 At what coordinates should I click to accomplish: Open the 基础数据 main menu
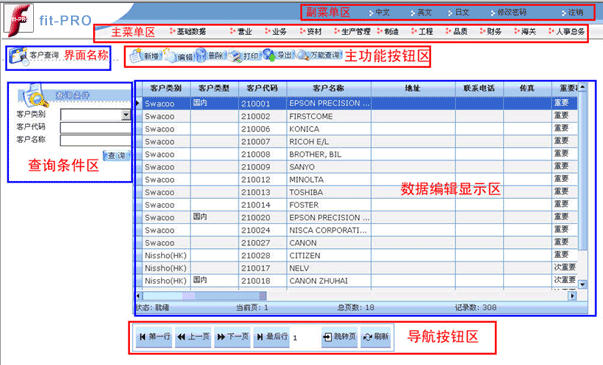pos(188,32)
